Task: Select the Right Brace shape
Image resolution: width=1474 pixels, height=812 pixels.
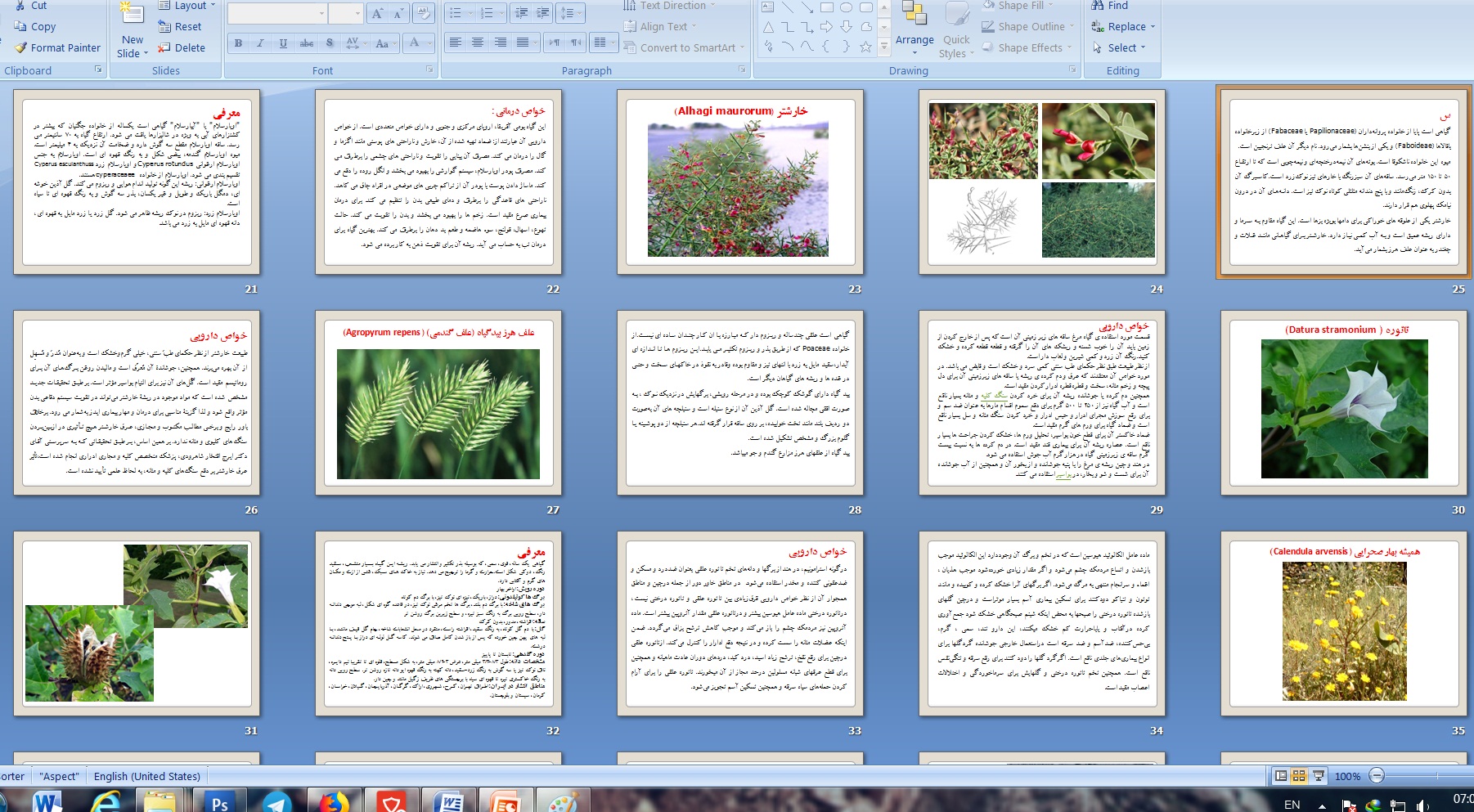Action: (847, 47)
